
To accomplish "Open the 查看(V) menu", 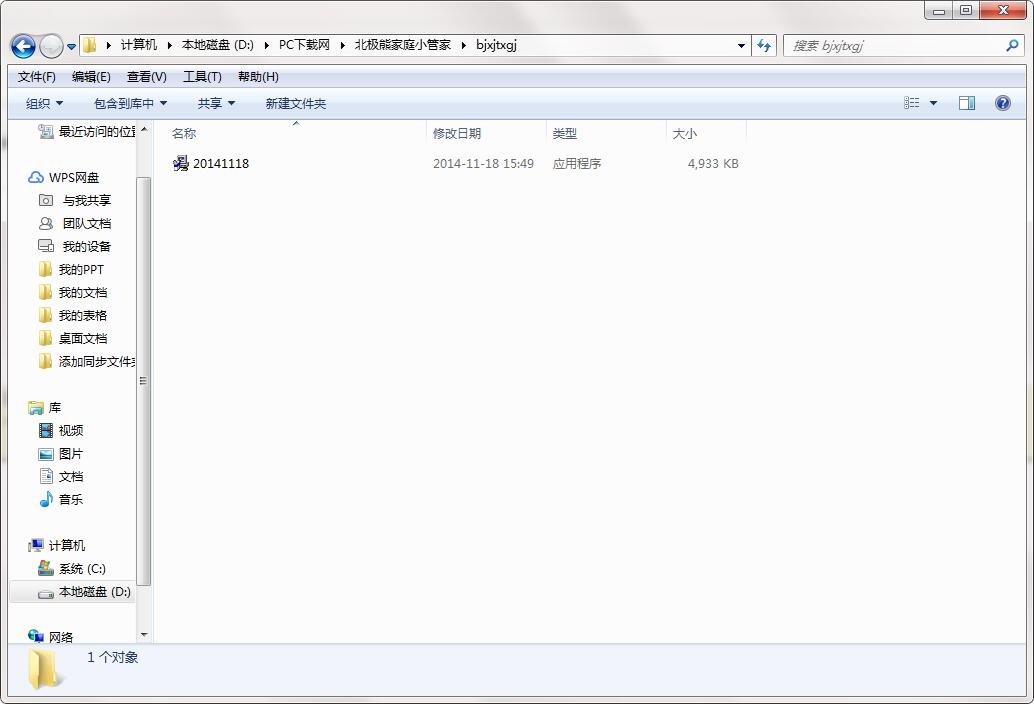I will tap(146, 76).
